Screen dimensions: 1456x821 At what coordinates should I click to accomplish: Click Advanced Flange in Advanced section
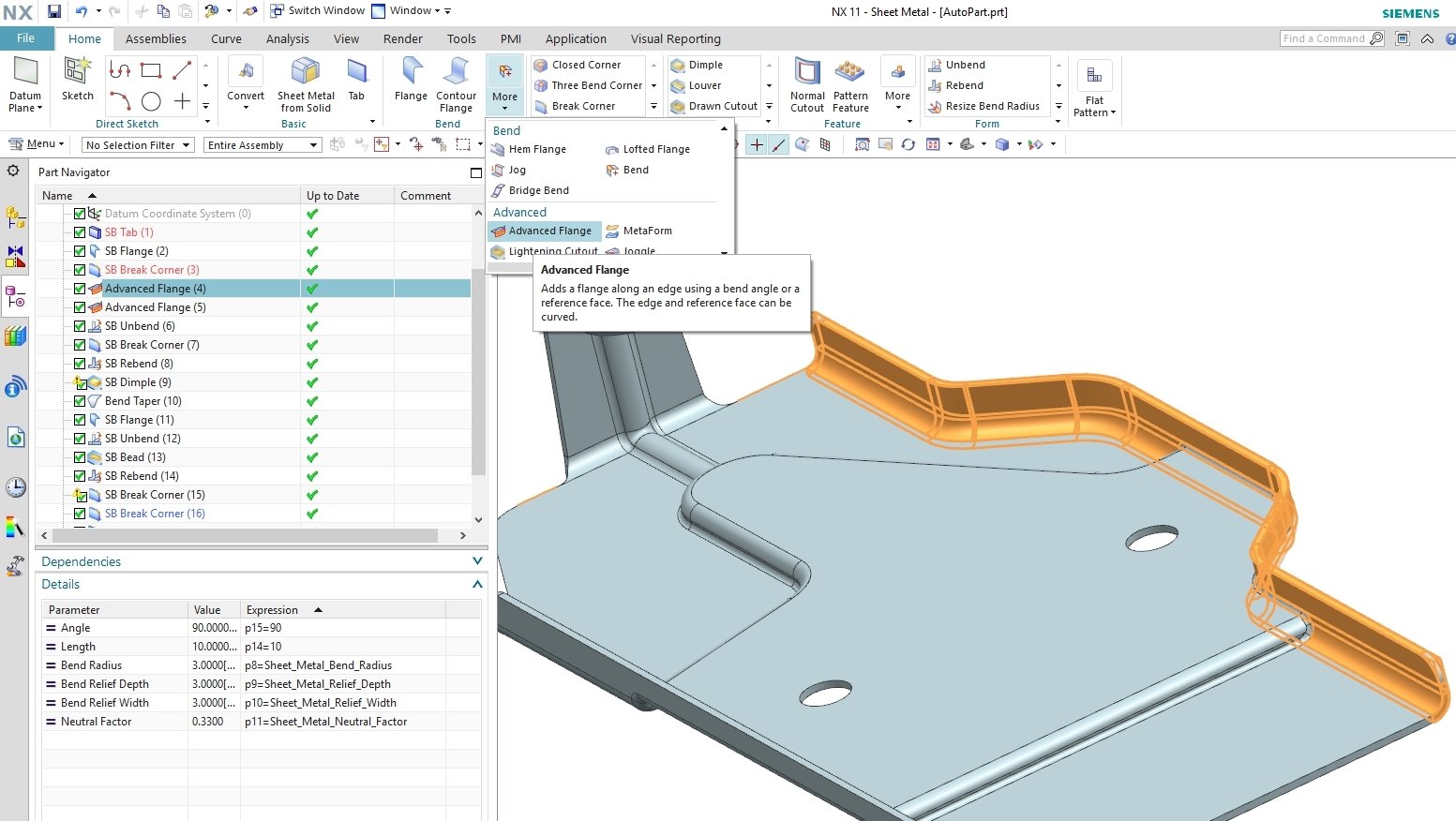click(544, 231)
